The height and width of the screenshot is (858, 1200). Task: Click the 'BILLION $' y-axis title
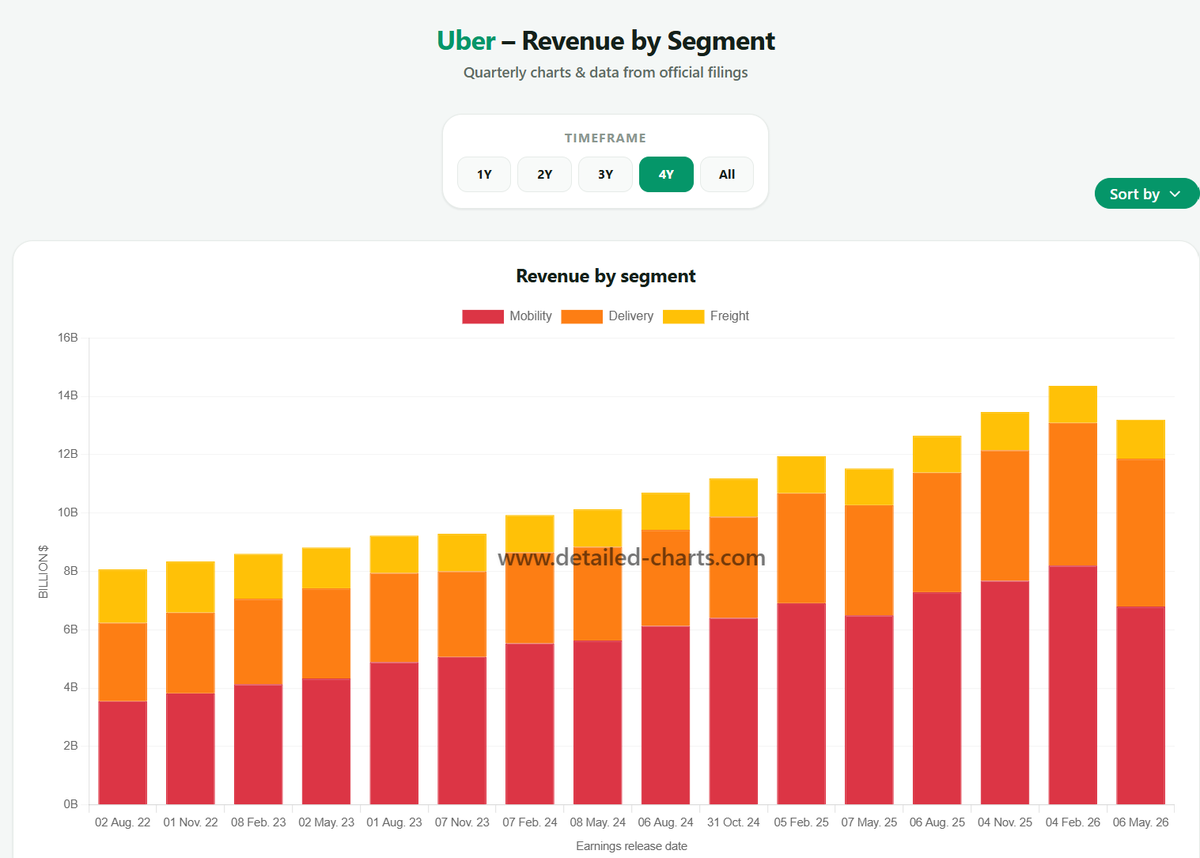43,571
